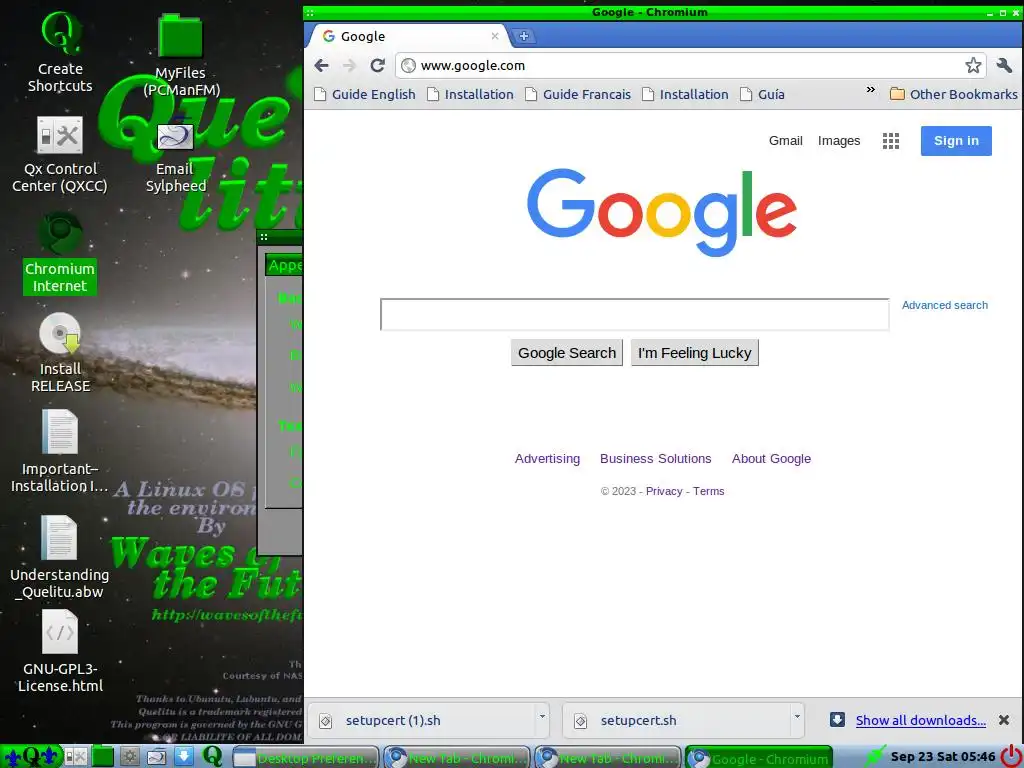Screen dimensions: 1024x768
Task: Click Show all downloads link
Action: (921, 720)
